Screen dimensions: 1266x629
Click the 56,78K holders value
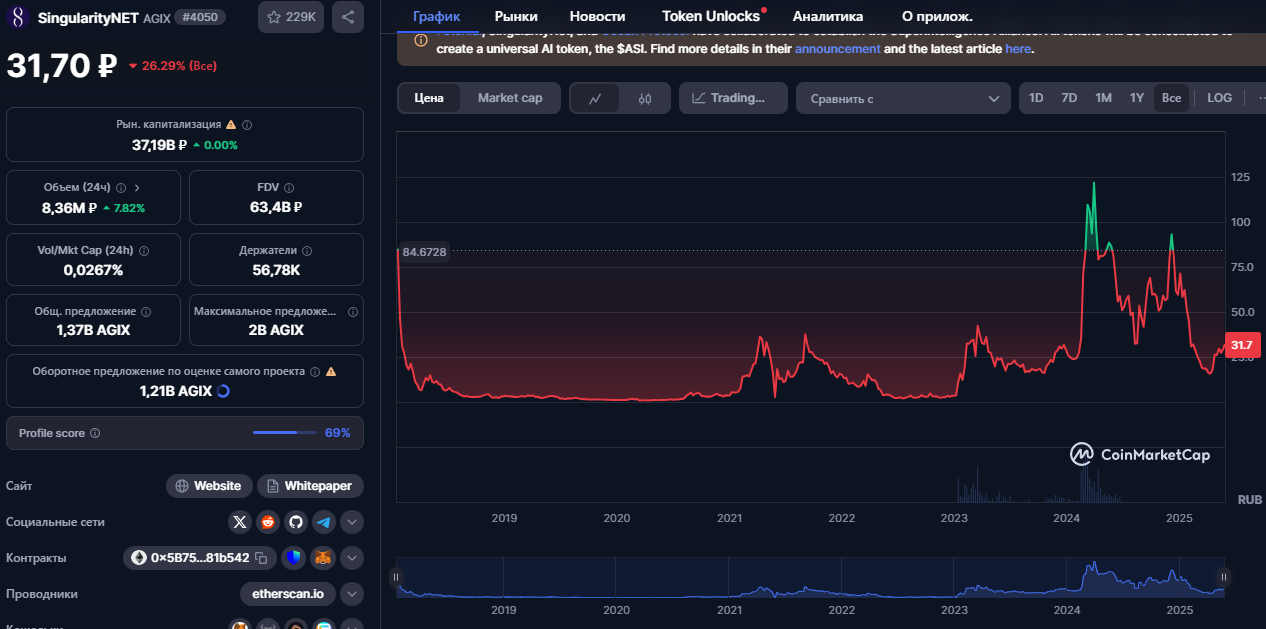(x=276, y=270)
